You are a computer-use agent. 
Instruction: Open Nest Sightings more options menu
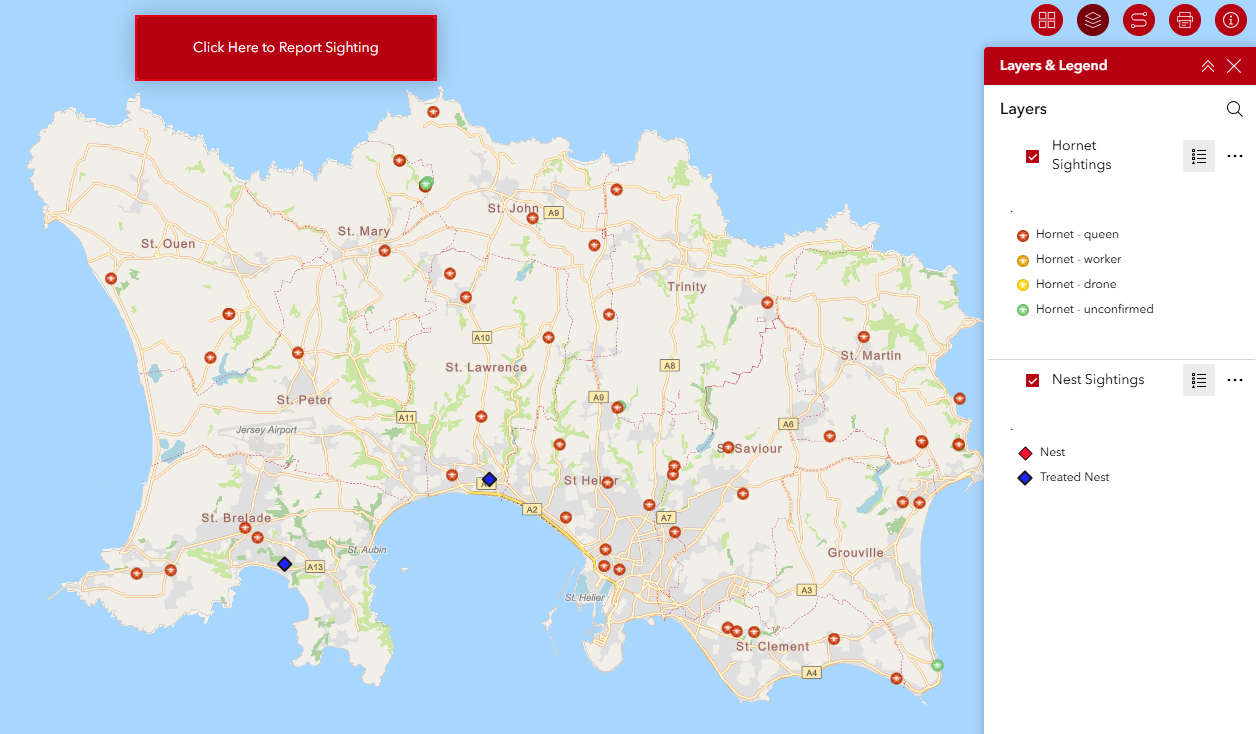[x=1235, y=380]
